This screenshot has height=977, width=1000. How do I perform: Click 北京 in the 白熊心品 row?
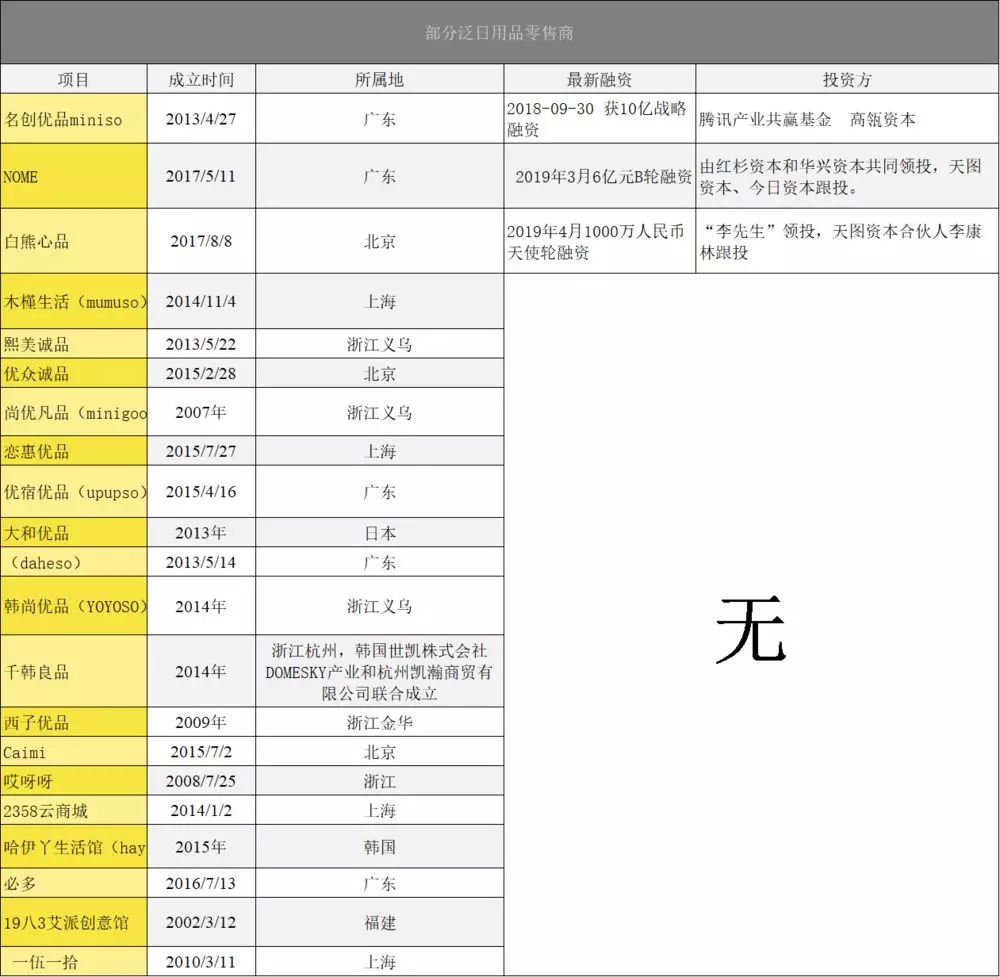[379, 241]
